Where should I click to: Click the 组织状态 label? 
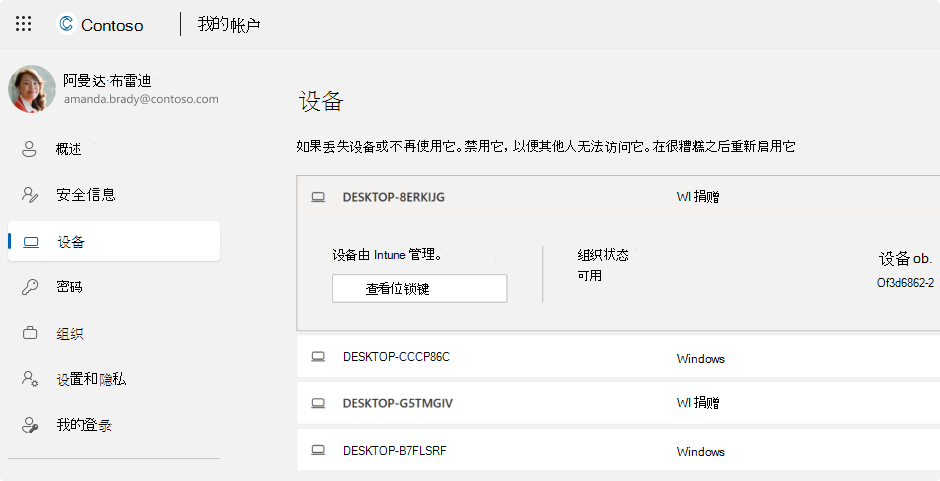603,254
